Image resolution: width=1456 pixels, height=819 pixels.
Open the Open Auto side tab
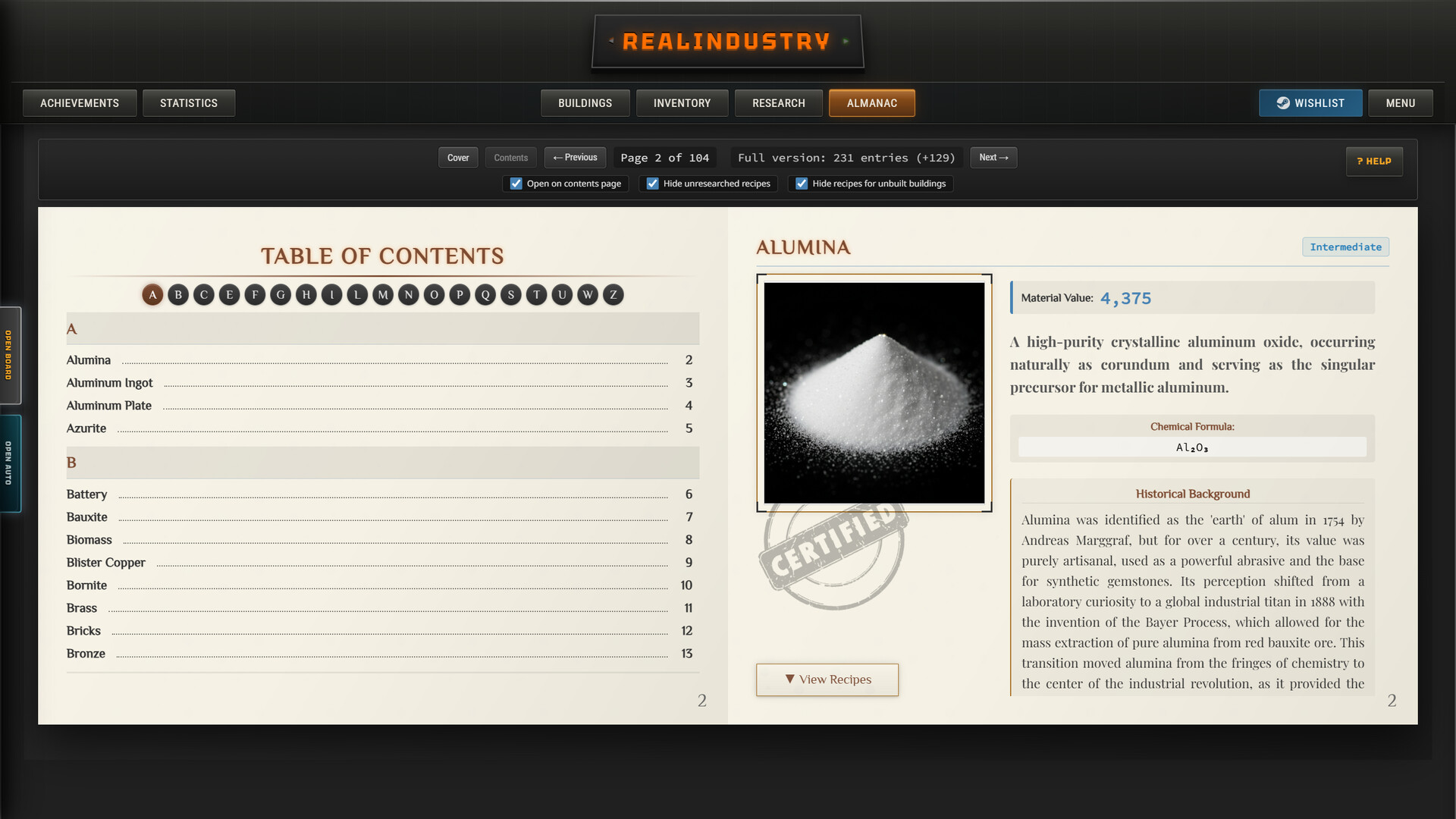tap(10, 463)
